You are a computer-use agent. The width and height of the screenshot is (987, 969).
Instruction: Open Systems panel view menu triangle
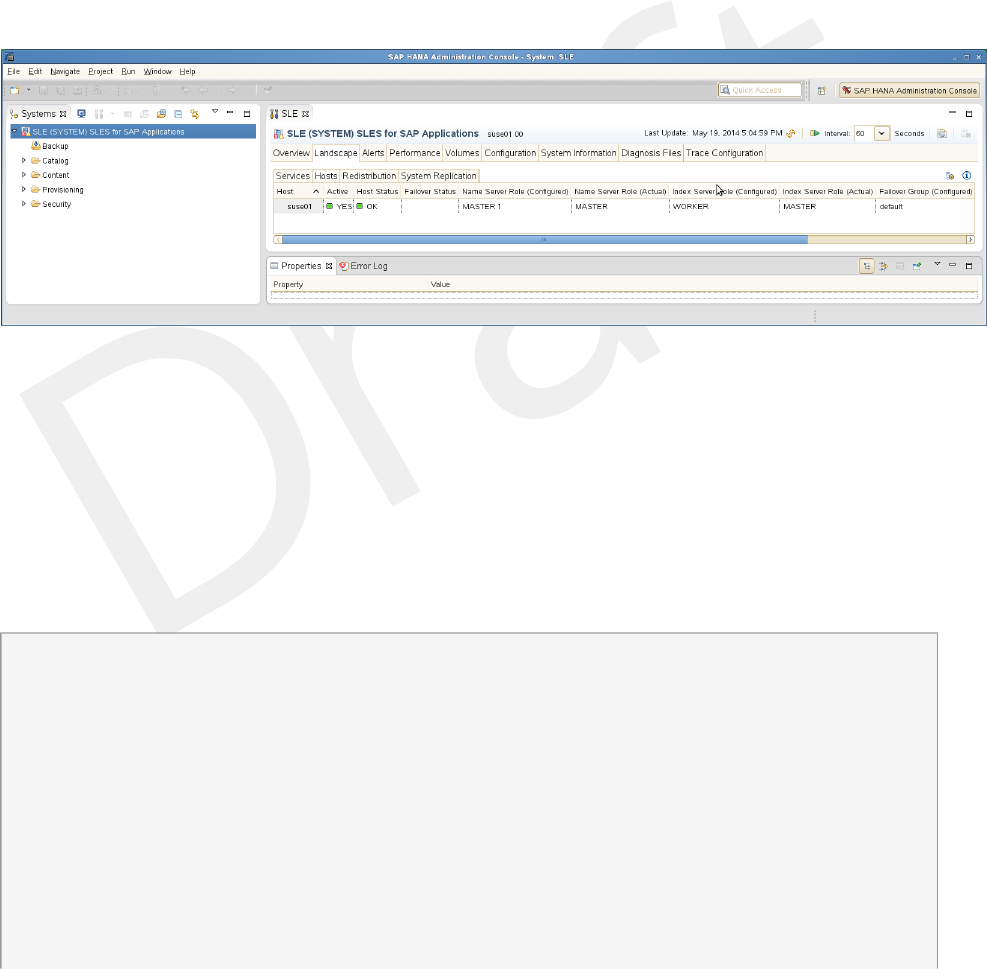click(215, 111)
